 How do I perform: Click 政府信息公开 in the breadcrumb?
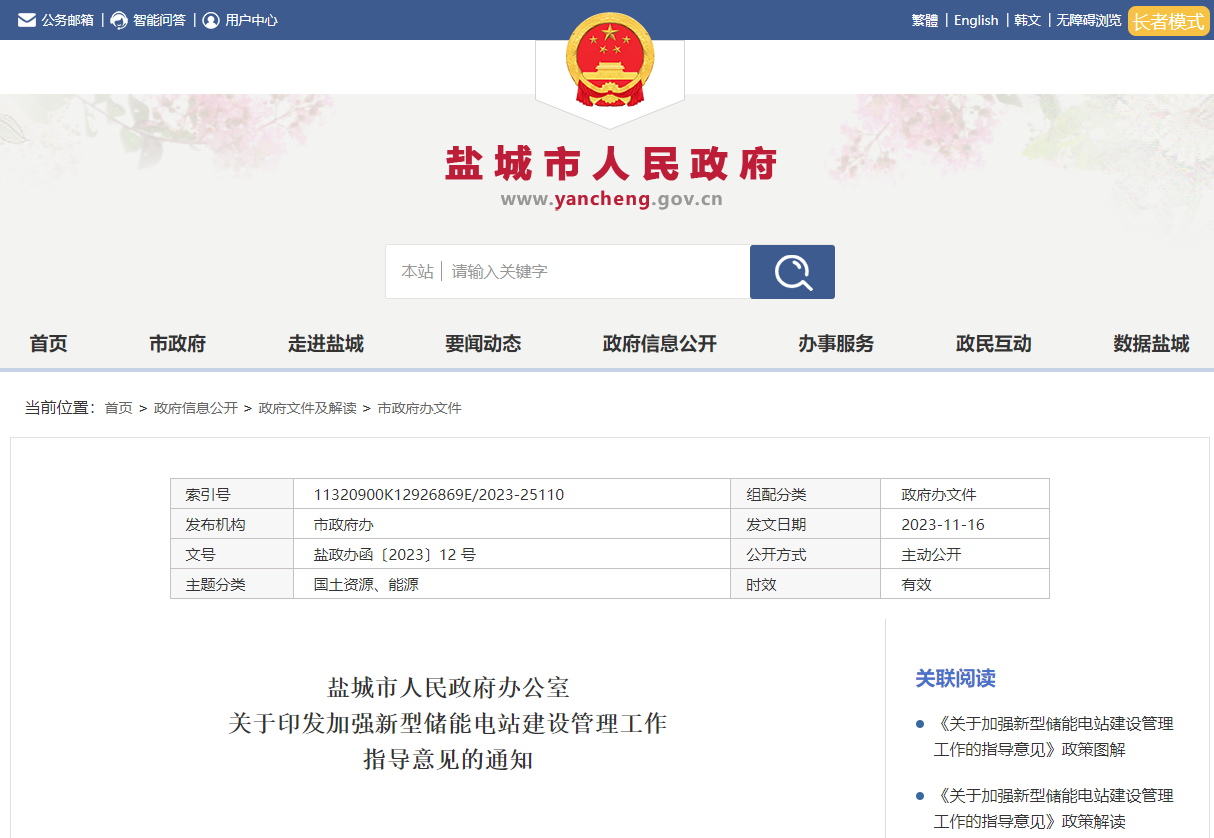pyautogui.click(x=196, y=408)
